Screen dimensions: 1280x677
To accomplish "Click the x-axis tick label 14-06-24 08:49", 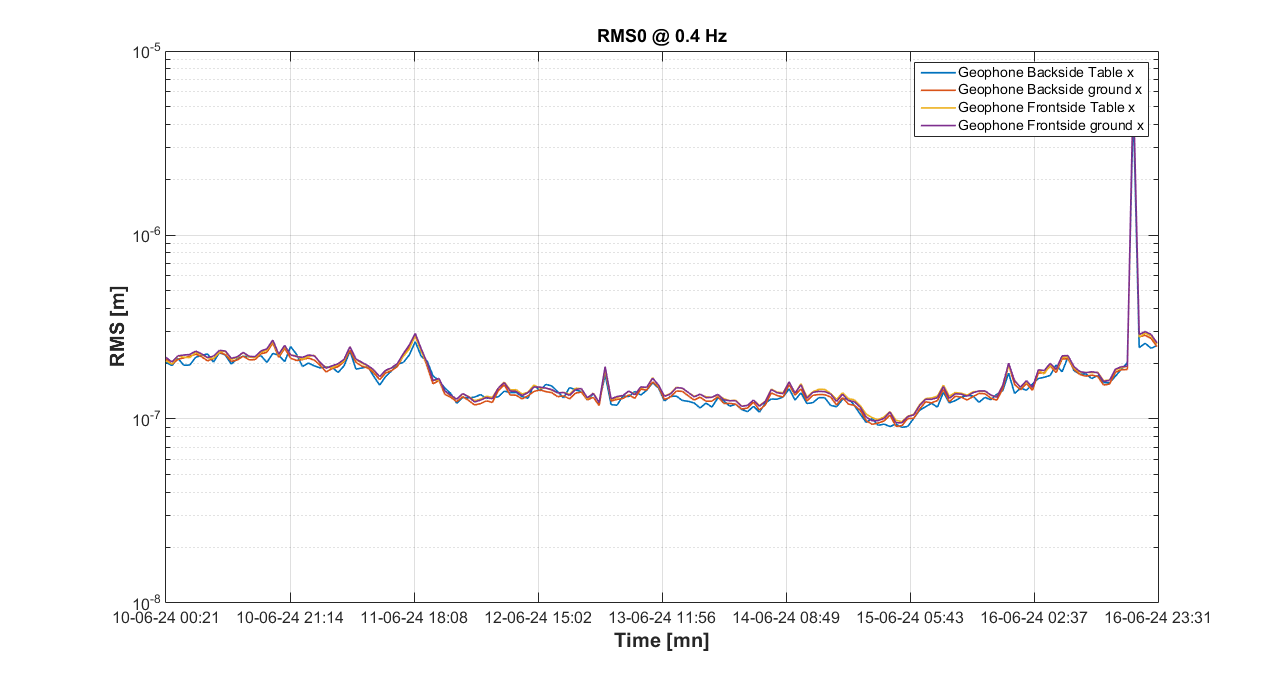I will coord(786,618).
